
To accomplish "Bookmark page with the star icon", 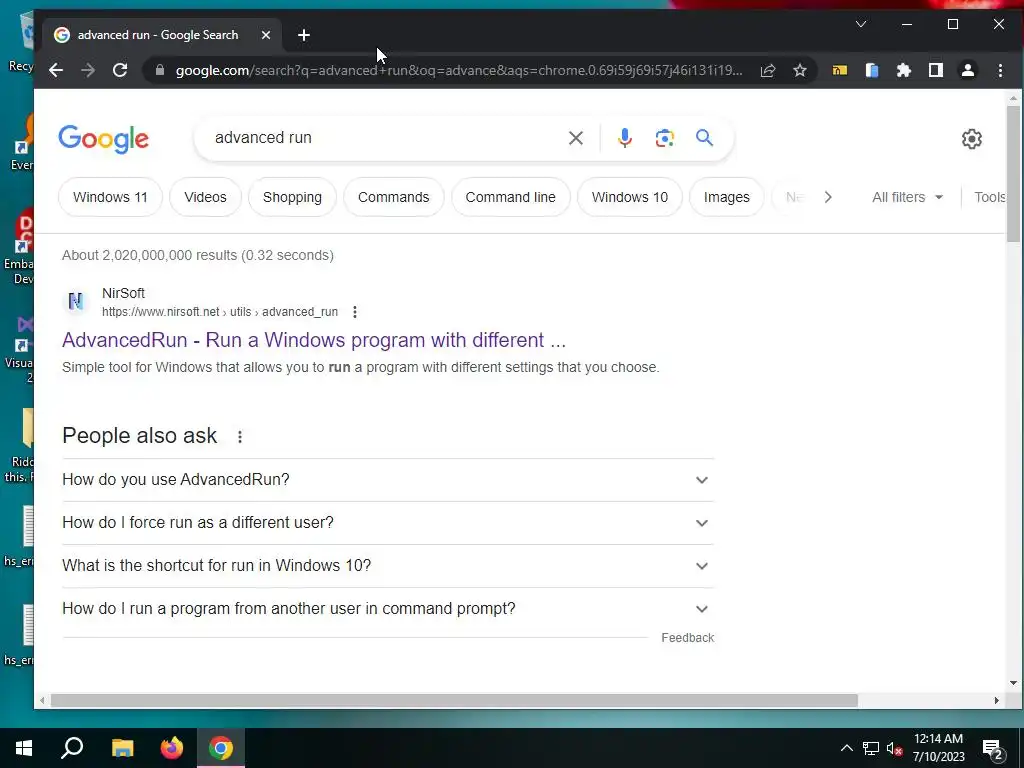I will click(x=800, y=71).
